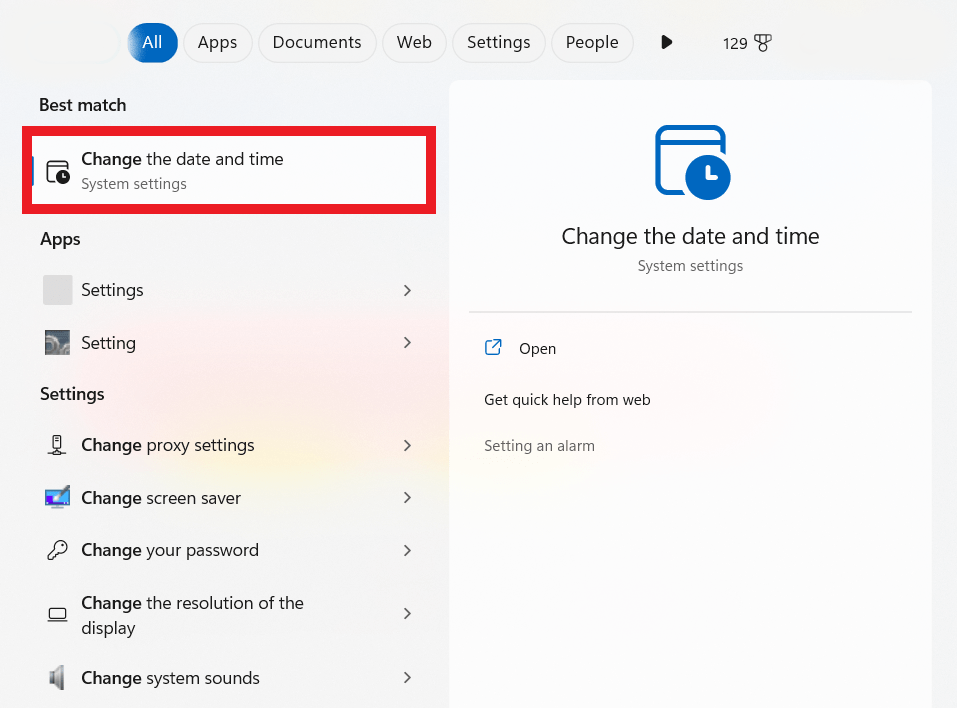The image size is (957, 708).
Task: Select Change proxy settings text
Action: pyautogui.click(x=168, y=446)
